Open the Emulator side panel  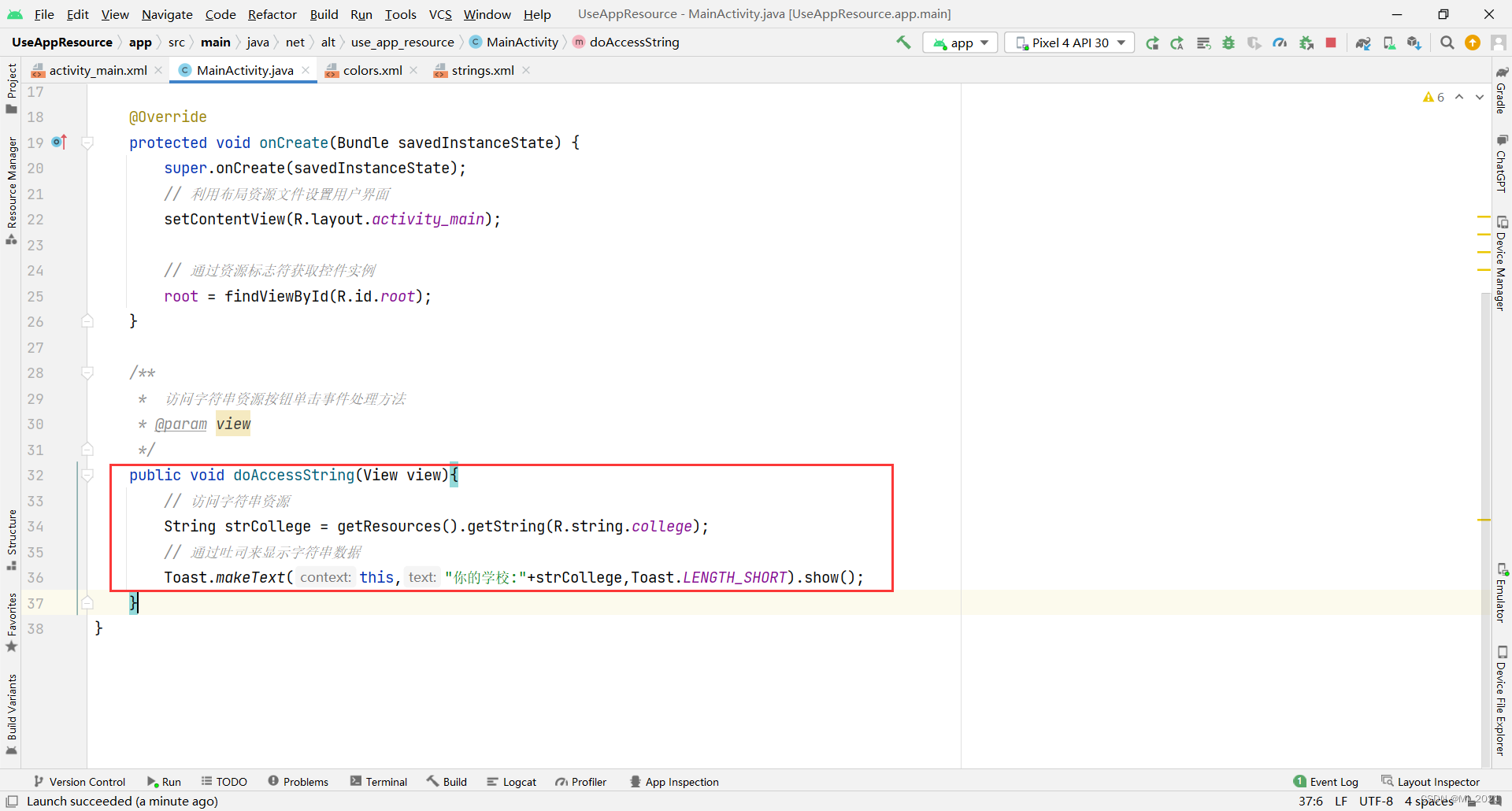(1502, 593)
